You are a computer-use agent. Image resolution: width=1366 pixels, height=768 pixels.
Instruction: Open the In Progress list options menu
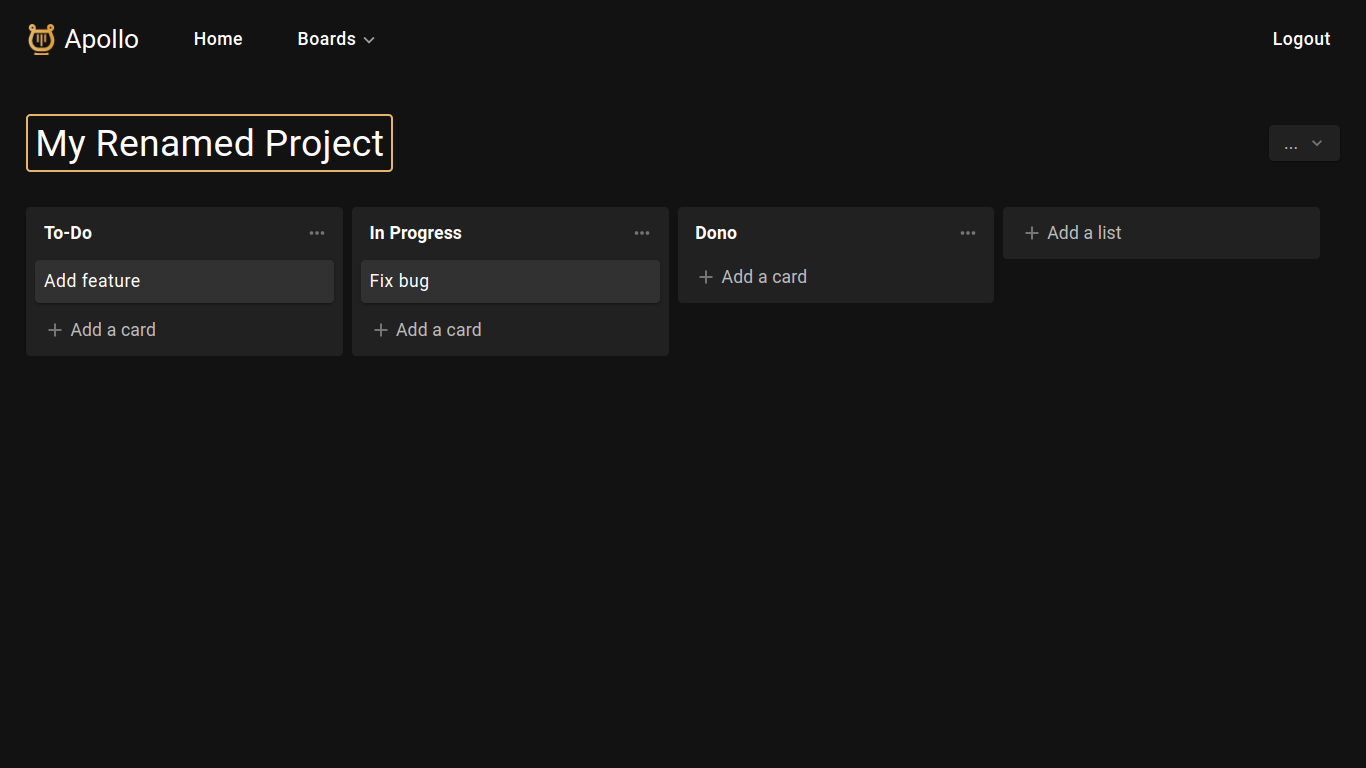tap(642, 233)
